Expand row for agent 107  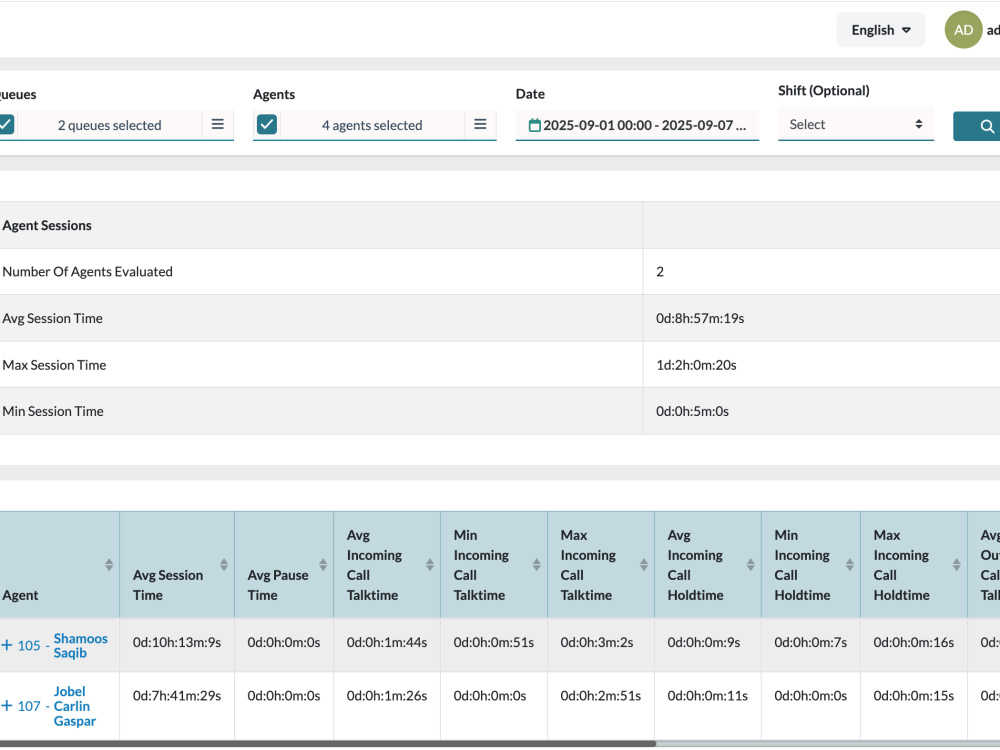pyautogui.click(x=6, y=706)
